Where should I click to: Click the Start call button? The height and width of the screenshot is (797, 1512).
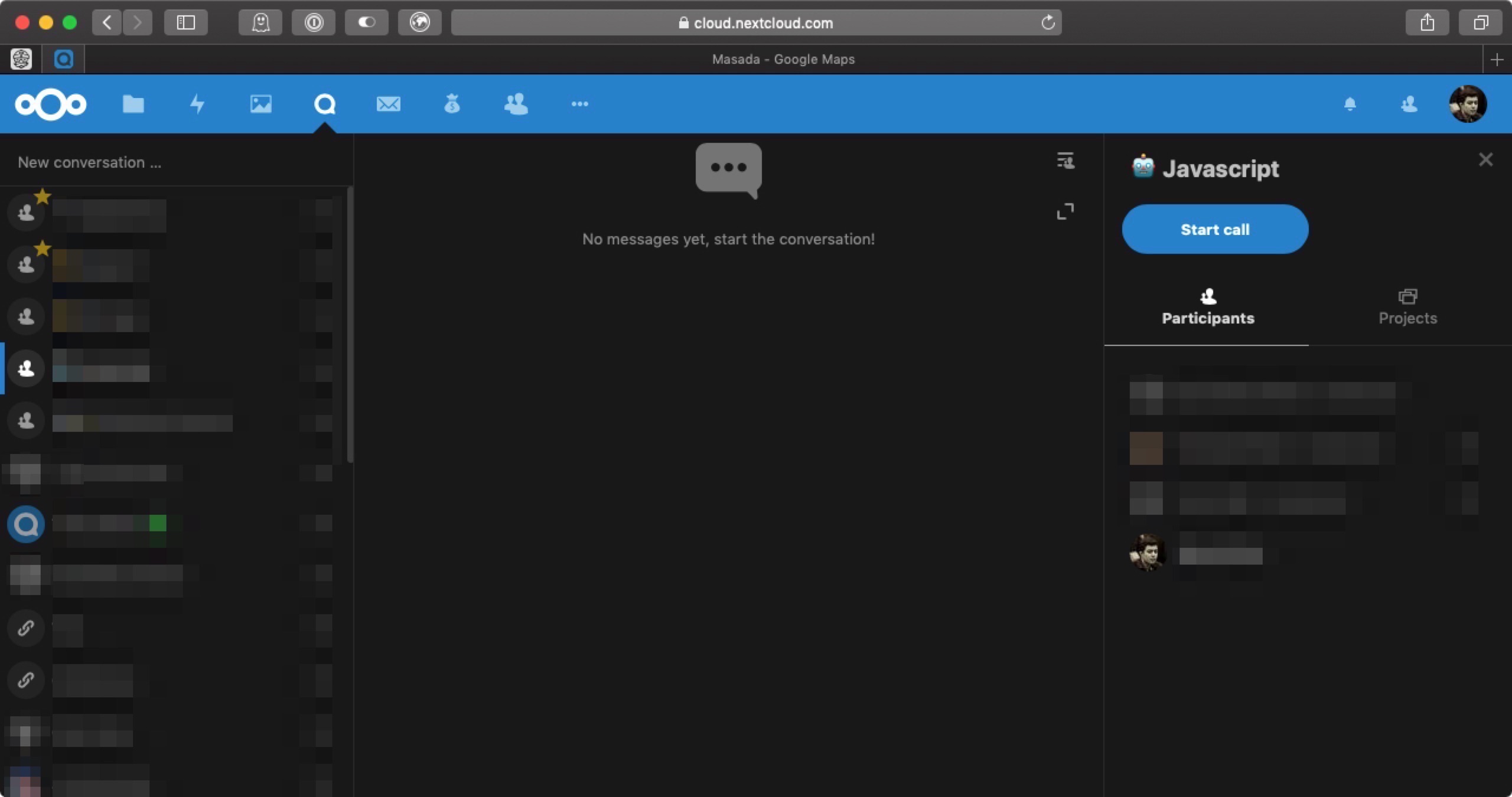(x=1215, y=229)
